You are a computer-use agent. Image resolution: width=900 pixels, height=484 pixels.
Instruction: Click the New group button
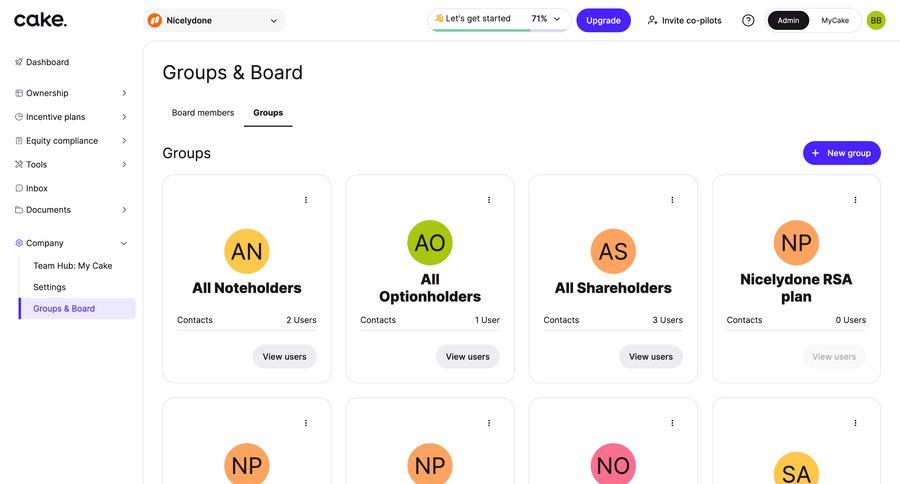point(841,153)
